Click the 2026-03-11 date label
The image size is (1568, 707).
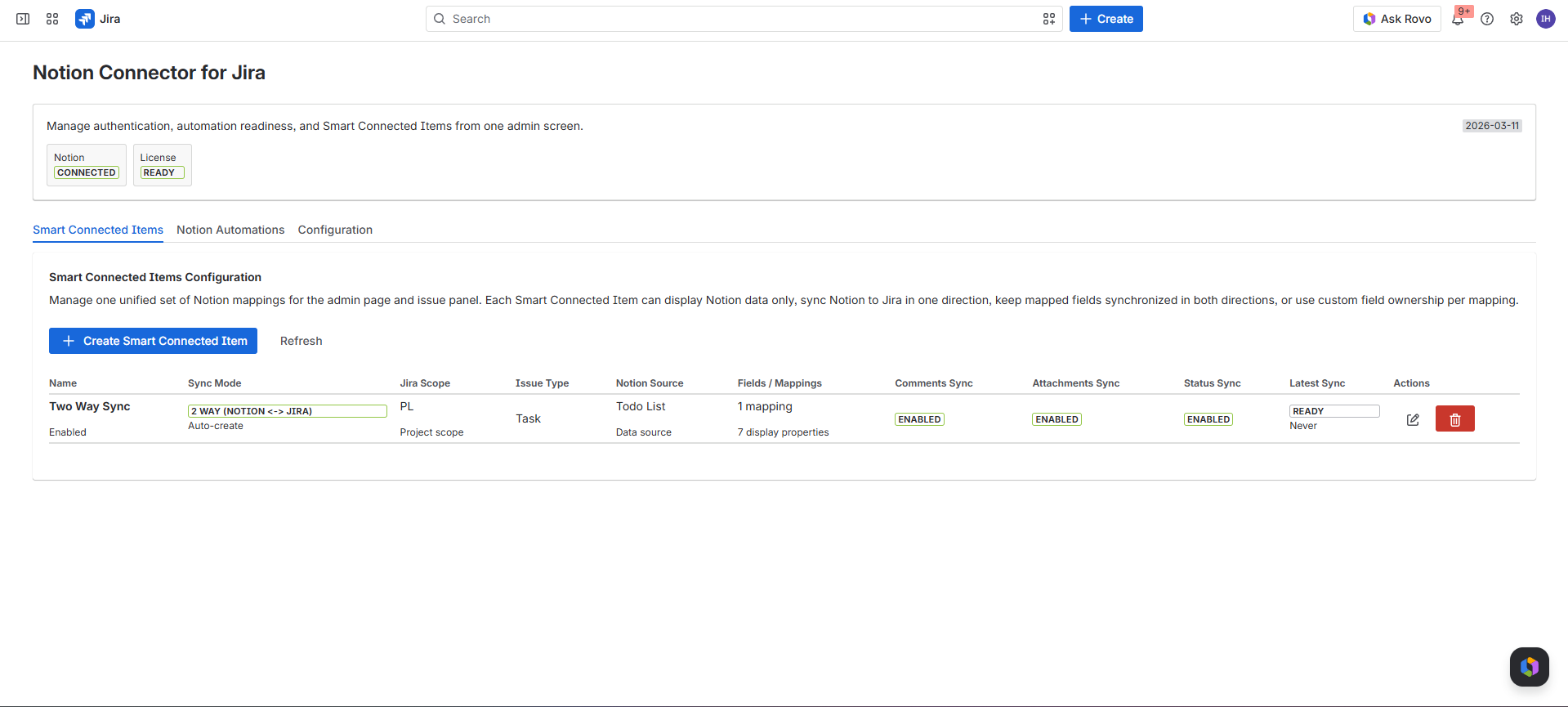coord(1492,126)
